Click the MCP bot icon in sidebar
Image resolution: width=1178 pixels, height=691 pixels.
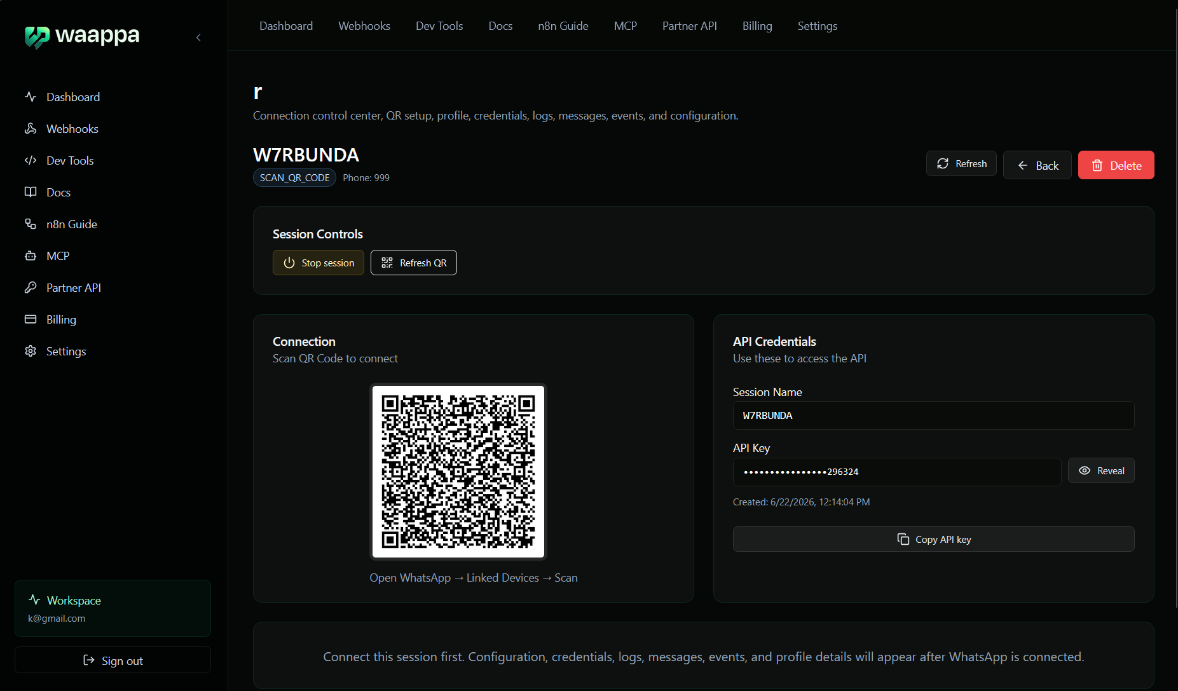(x=31, y=255)
